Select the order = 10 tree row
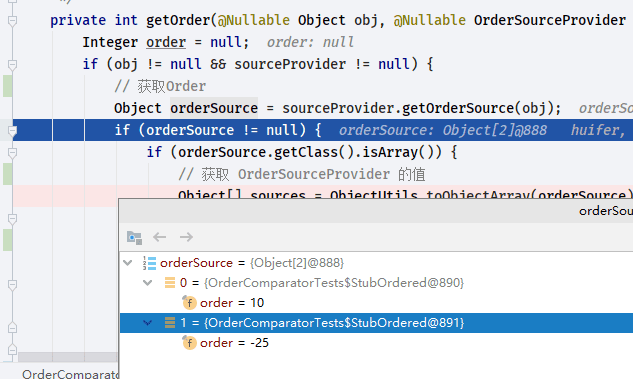The width and height of the screenshot is (633, 379). point(376,303)
